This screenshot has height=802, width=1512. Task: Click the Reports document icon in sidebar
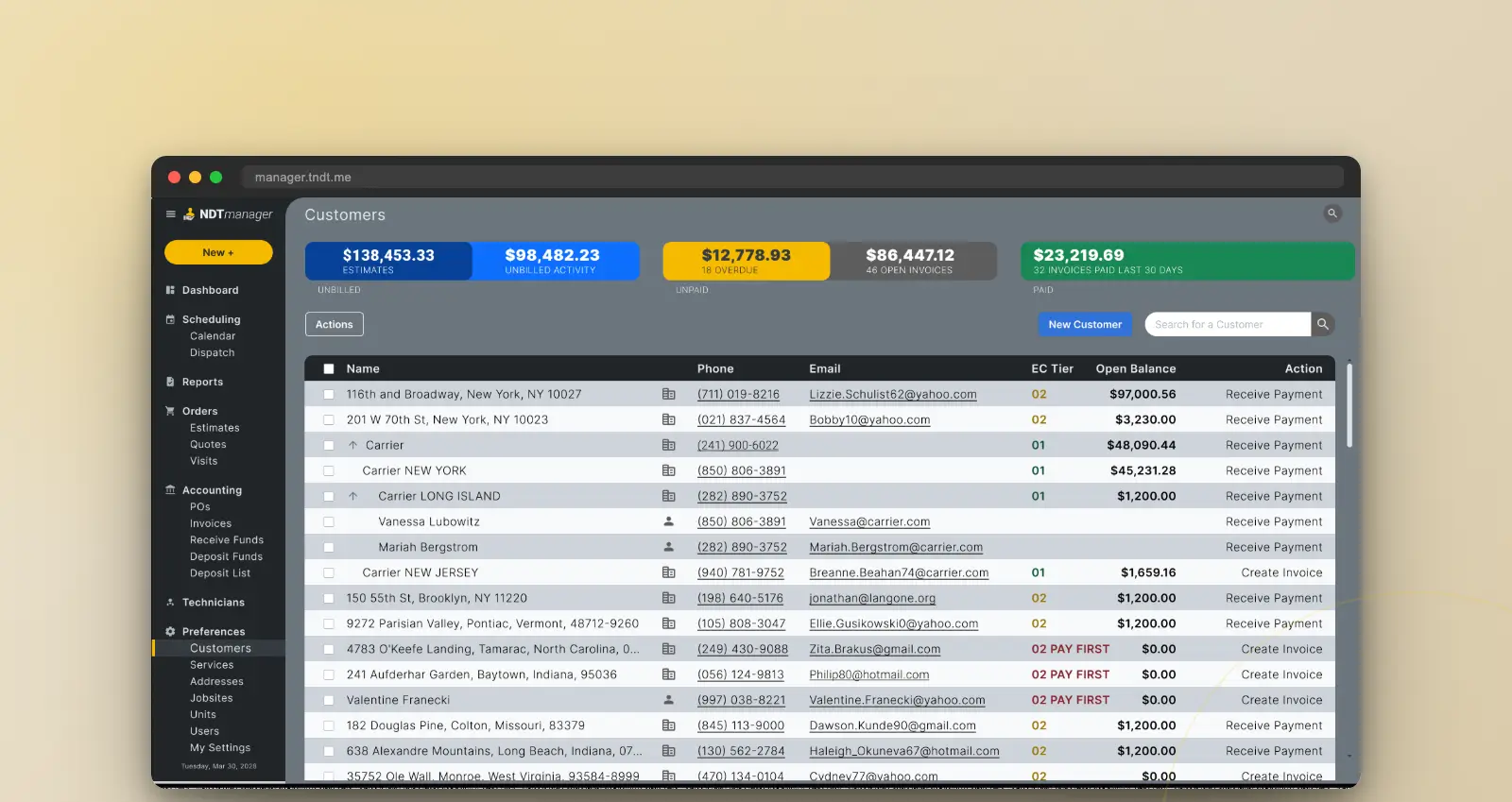(170, 382)
